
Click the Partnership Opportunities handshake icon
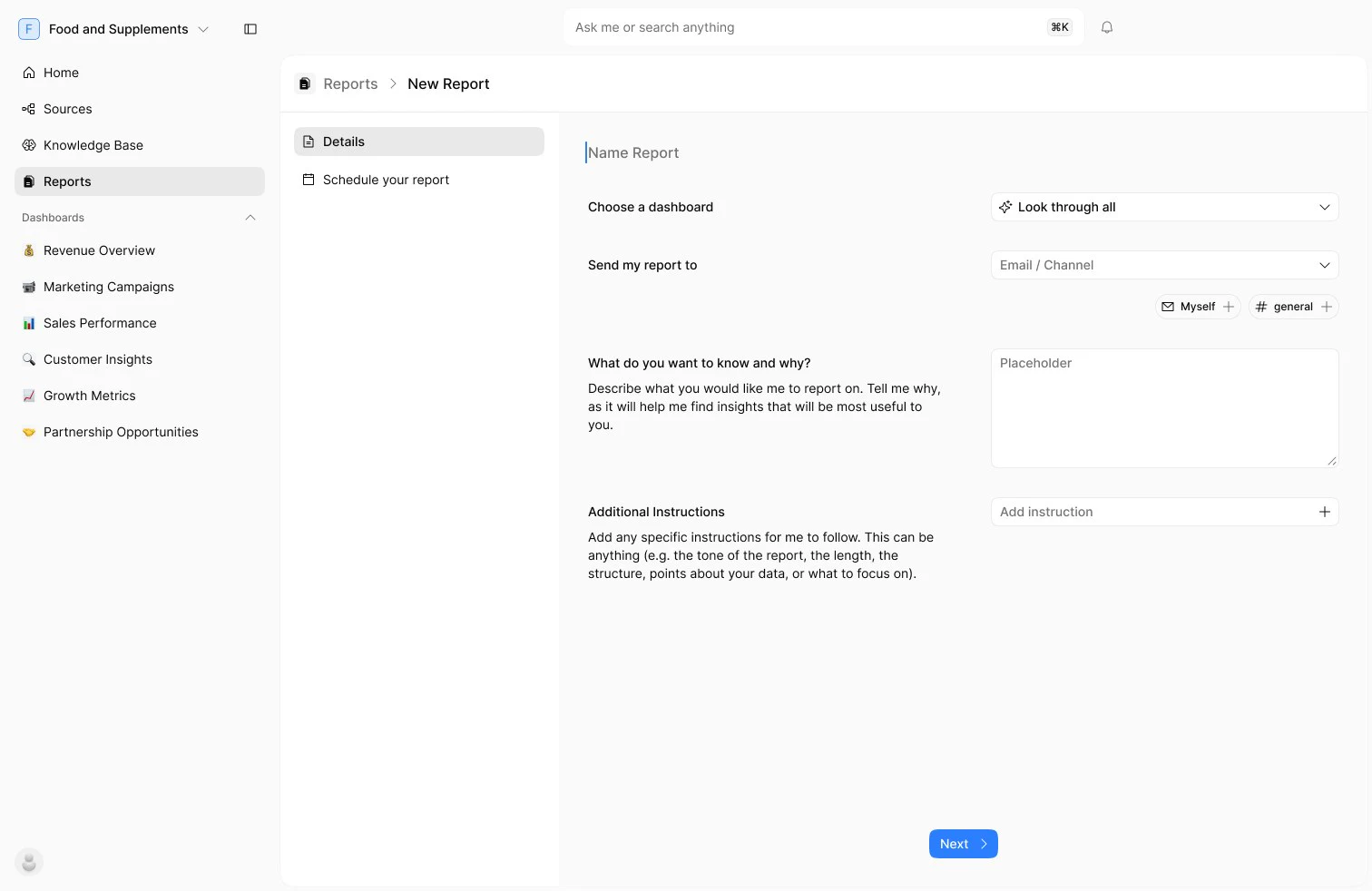29,432
